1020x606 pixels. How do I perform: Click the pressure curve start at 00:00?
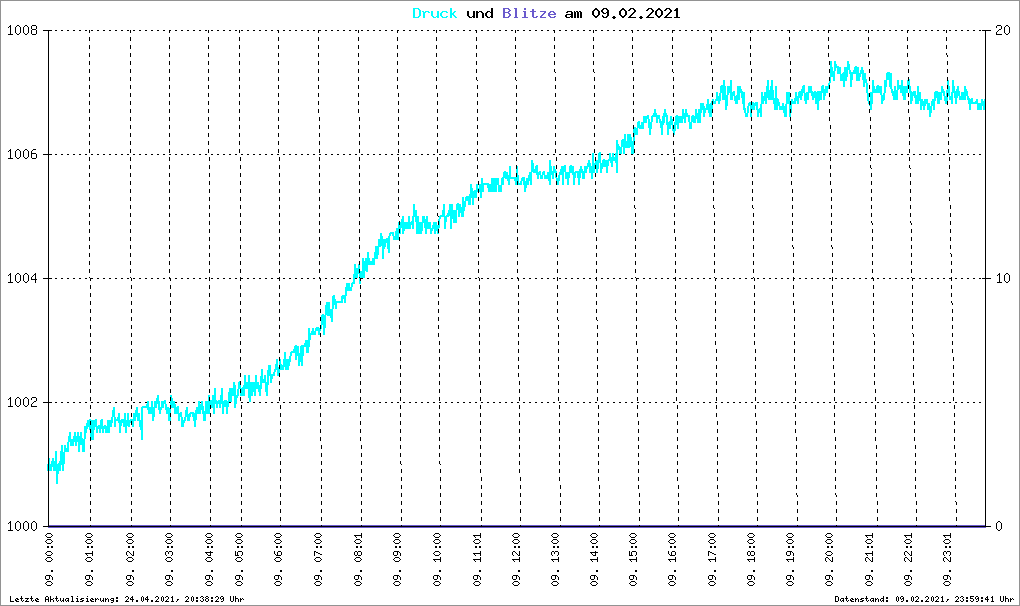[x=50, y=466]
